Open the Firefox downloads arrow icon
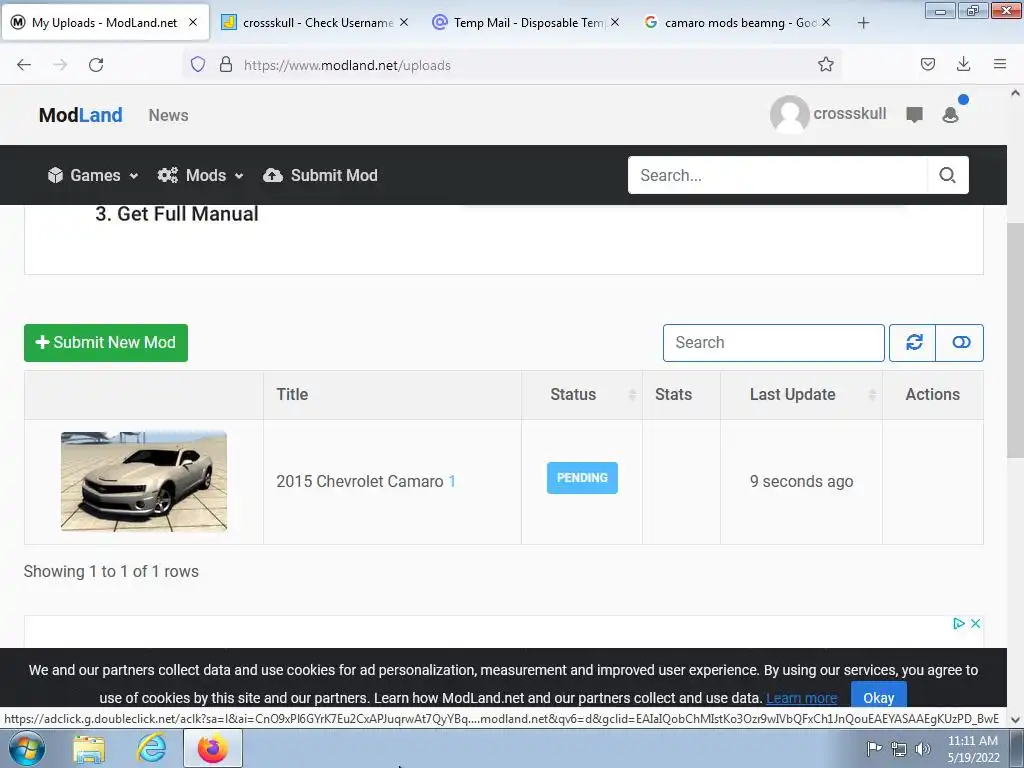The width and height of the screenshot is (1024, 768). 963,64
